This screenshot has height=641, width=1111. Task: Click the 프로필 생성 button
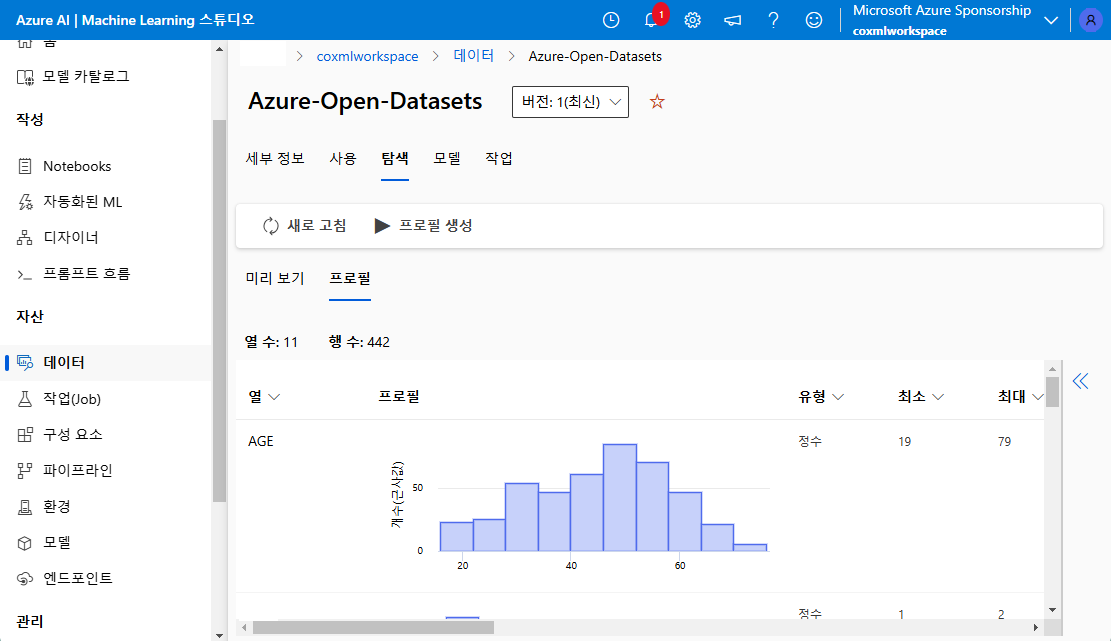[x=423, y=226]
